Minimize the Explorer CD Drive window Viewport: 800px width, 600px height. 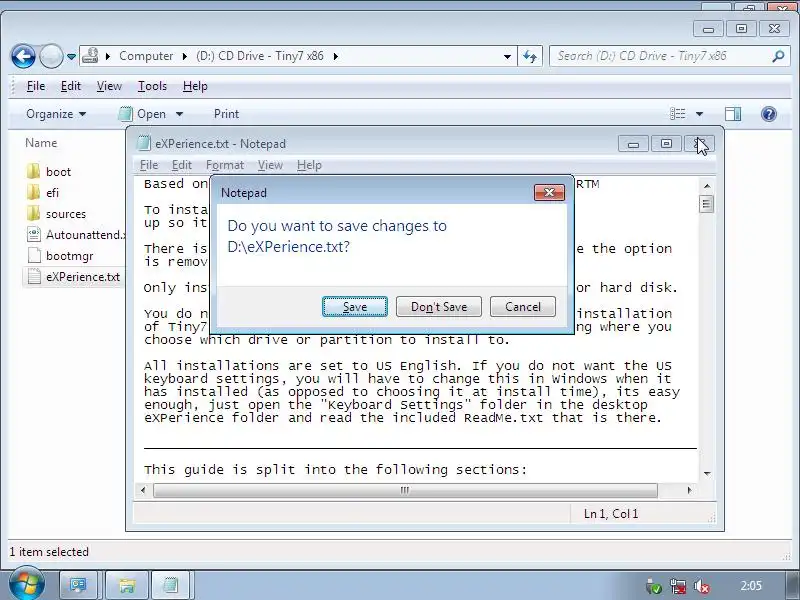point(708,29)
